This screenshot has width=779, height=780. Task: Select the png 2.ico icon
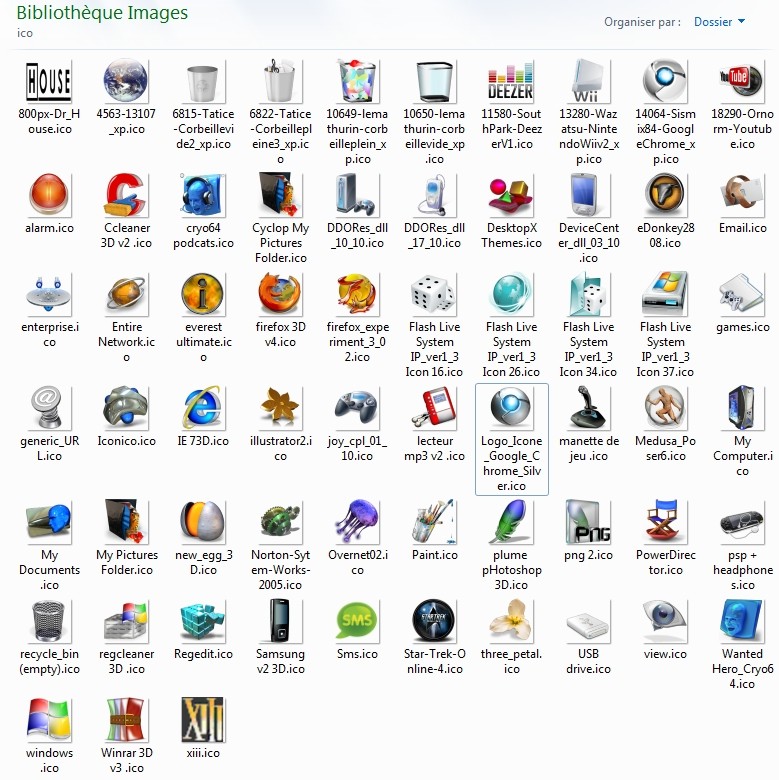tap(588, 522)
